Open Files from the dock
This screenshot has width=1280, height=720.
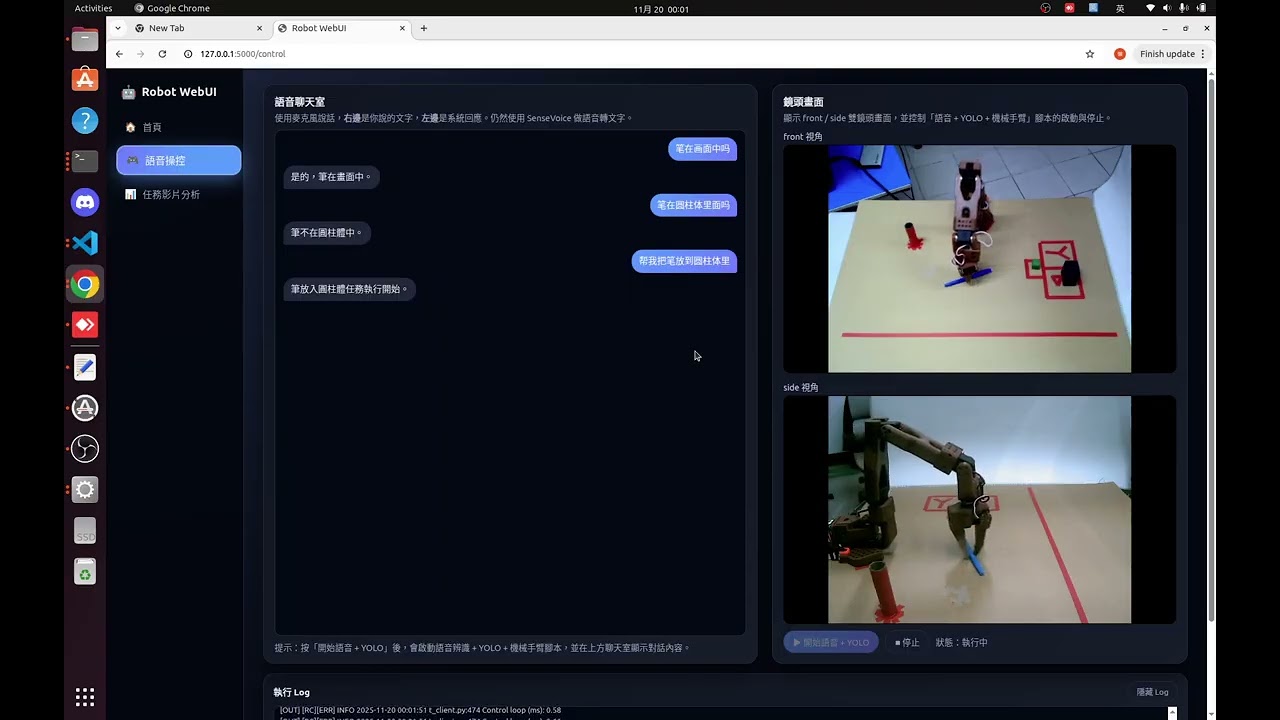(85, 40)
